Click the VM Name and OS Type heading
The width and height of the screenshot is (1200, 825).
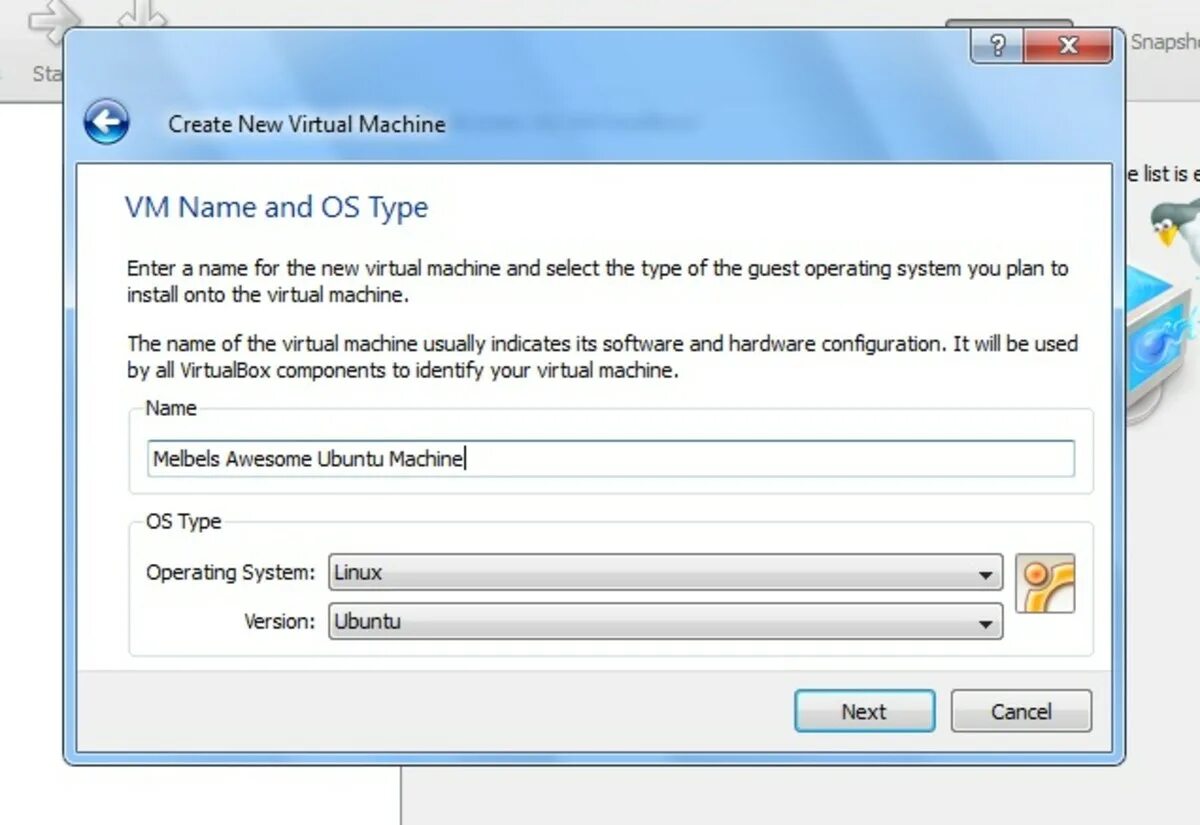click(276, 207)
